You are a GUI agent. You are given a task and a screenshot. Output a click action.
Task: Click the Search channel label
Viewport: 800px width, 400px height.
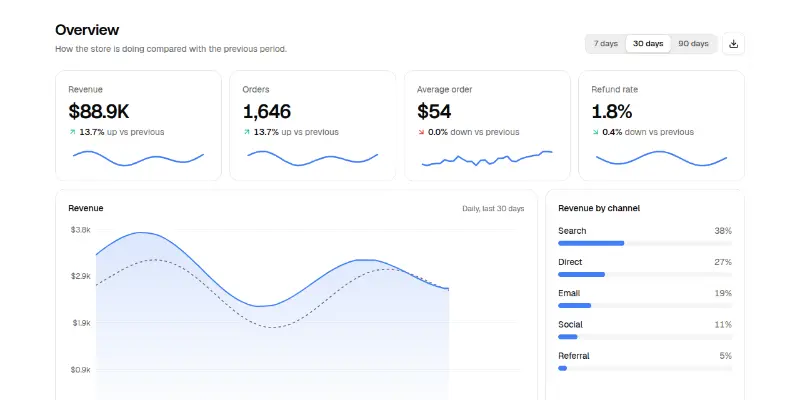point(572,231)
